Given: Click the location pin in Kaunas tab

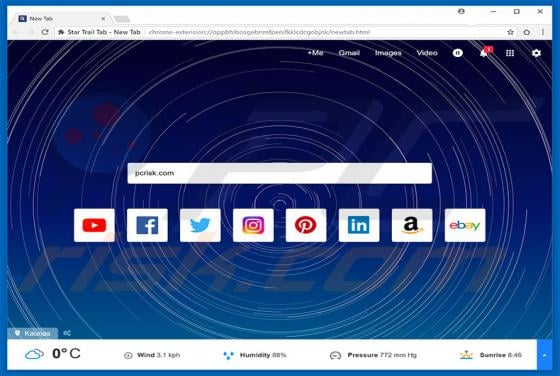Looking at the screenshot, I should (17, 333).
